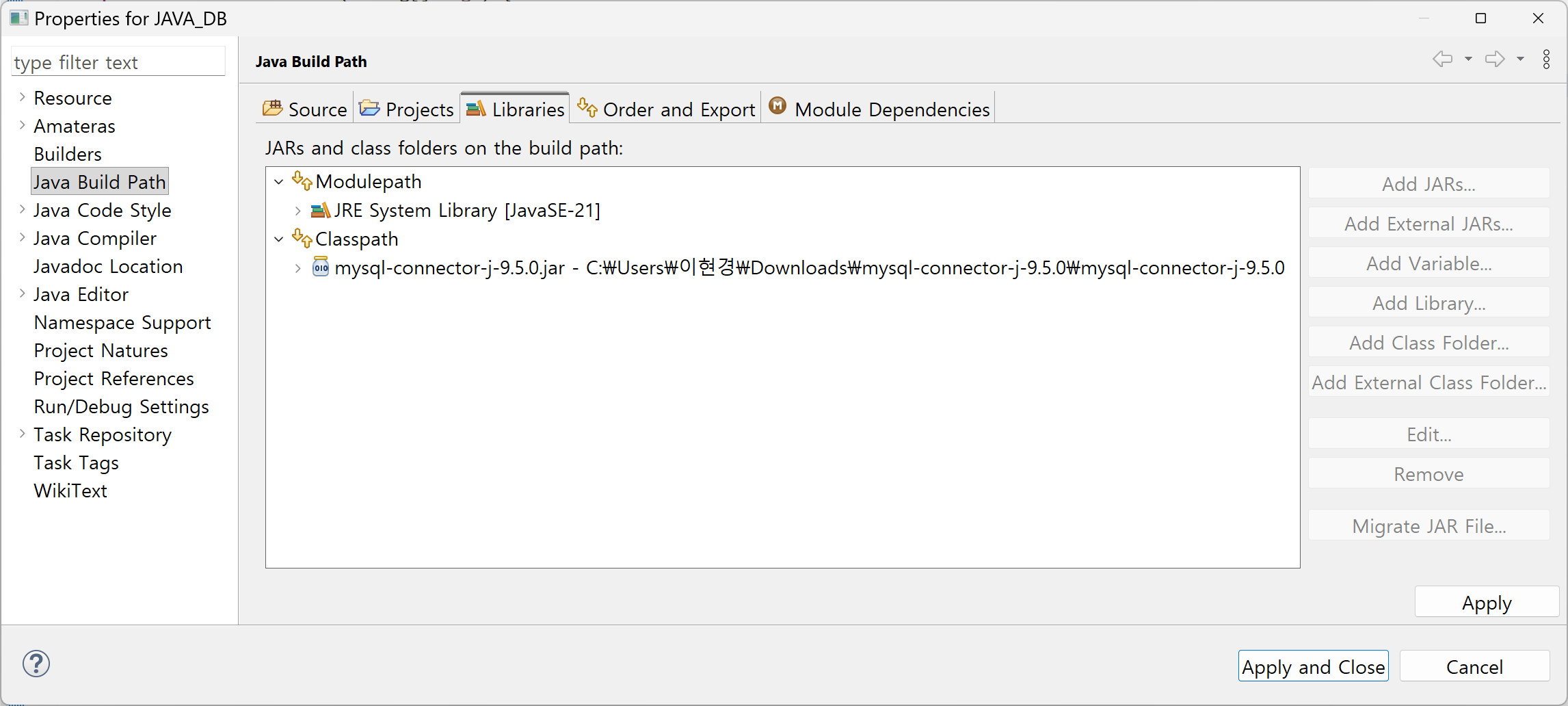Click the Migrate JAR File button

pos(1428,525)
